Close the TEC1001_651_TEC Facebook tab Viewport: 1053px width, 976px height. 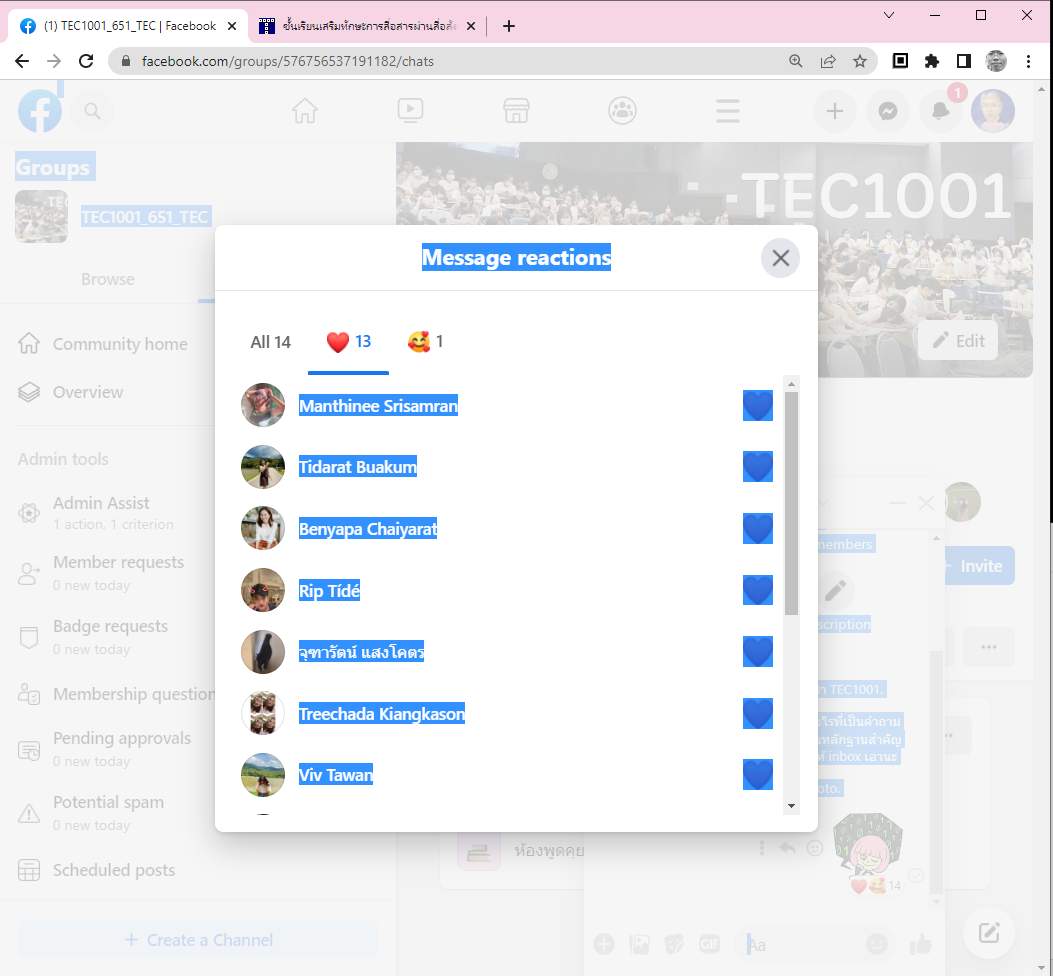click(232, 26)
